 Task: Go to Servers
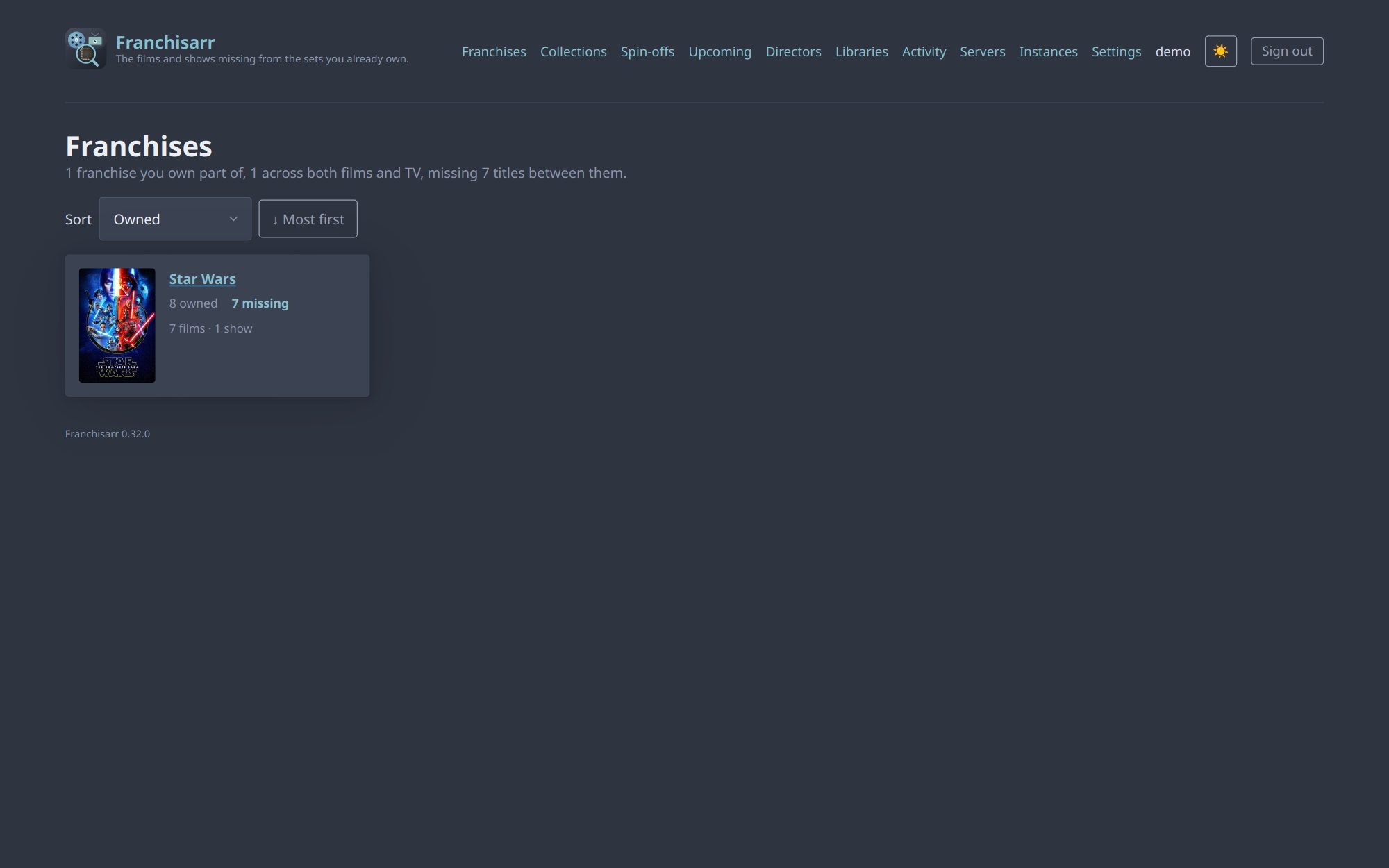coord(982,51)
